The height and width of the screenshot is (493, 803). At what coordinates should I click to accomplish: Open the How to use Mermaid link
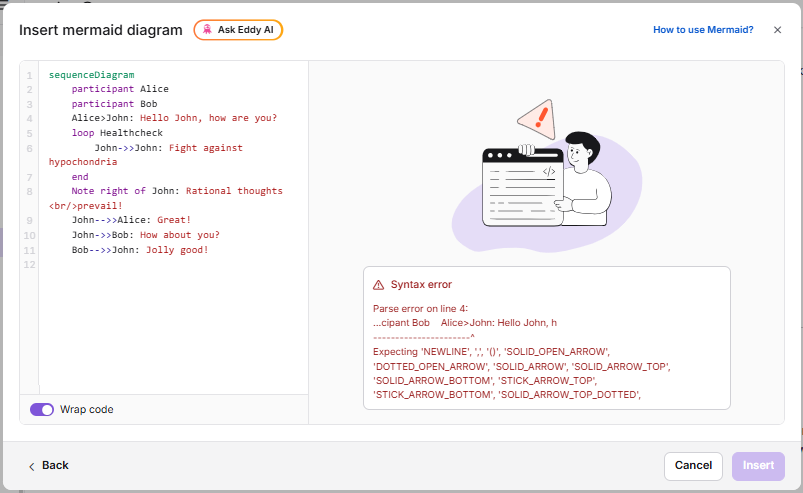(703, 30)
